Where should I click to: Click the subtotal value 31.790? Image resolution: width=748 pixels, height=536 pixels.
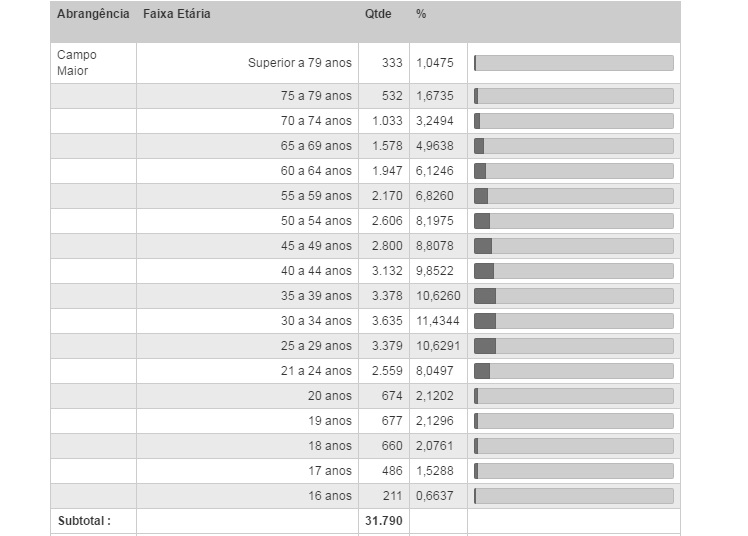[x=384, y=521]
